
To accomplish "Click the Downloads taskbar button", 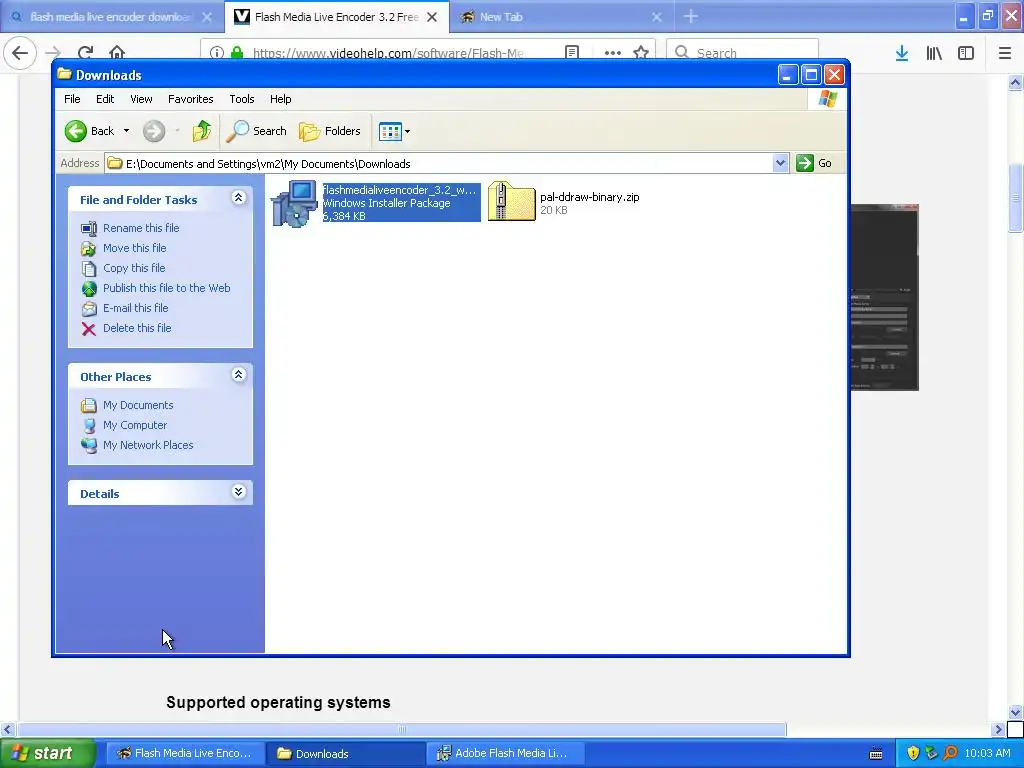I will 346,754.
